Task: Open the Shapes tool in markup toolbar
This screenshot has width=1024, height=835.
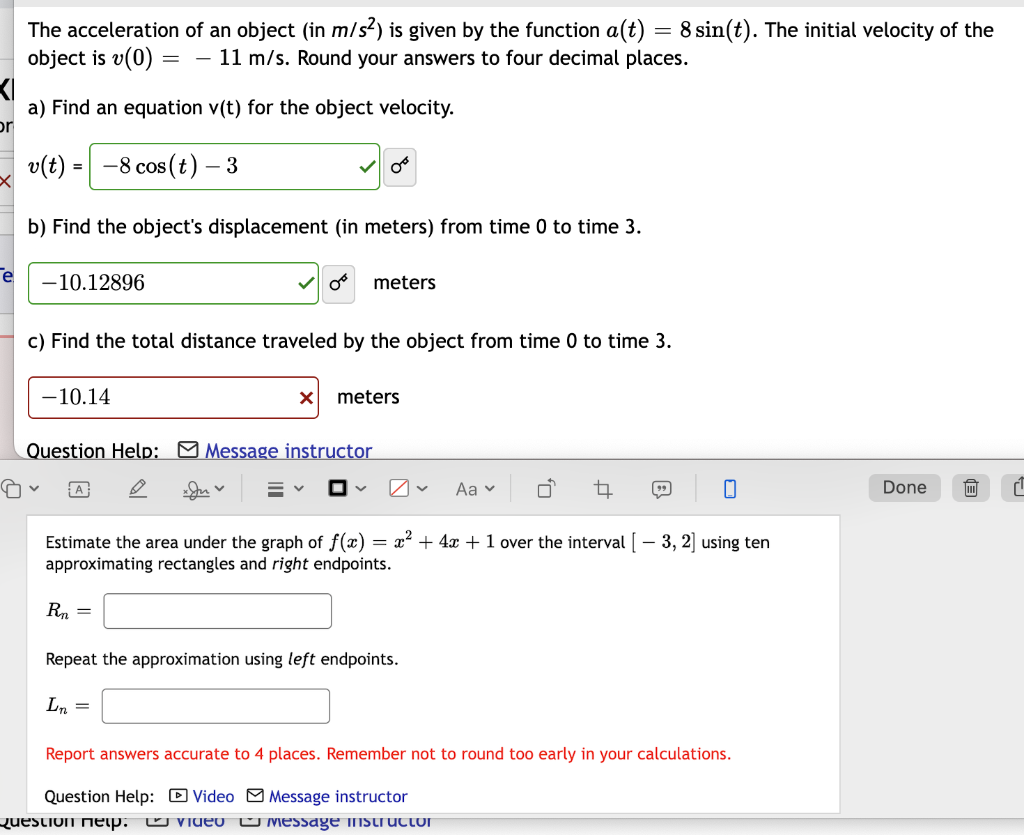Action: tap(10, 488)
